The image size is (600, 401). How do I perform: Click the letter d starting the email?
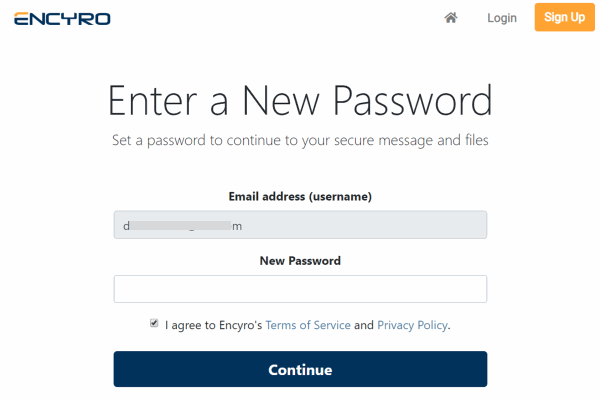pos(126,226)
